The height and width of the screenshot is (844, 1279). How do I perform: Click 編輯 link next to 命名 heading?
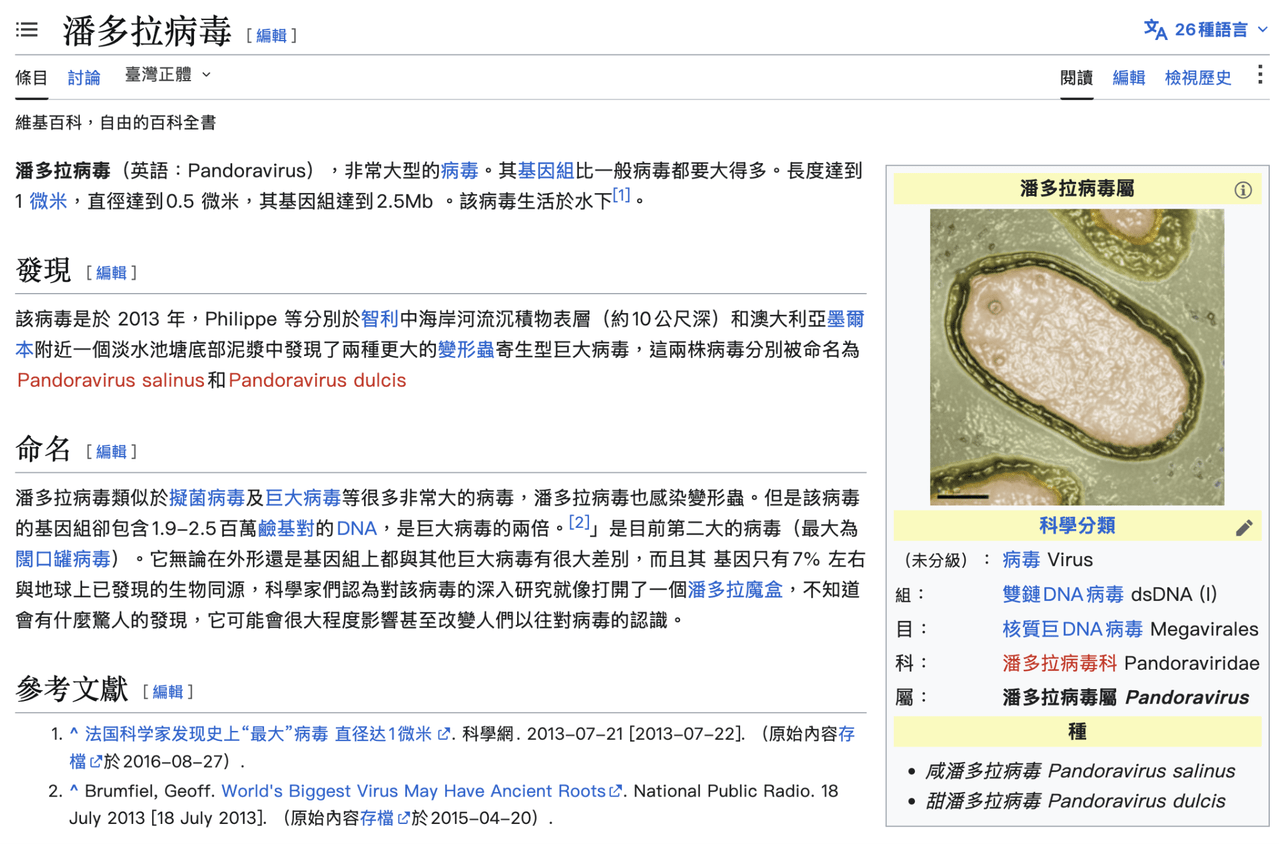coord(111,452)
